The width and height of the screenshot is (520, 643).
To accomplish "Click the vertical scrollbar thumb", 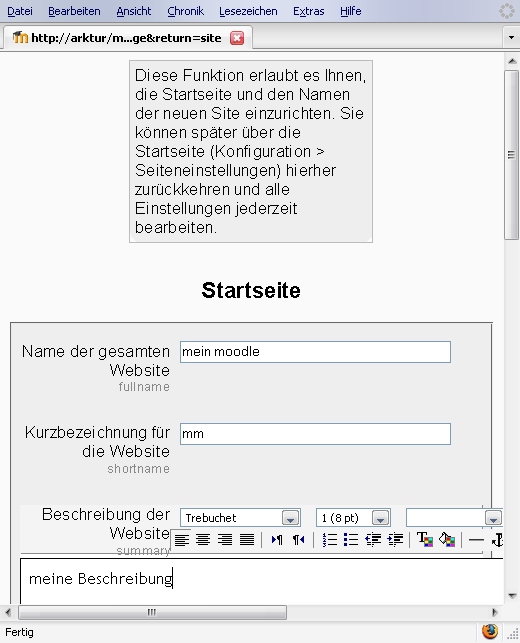I will pos(511,155).
